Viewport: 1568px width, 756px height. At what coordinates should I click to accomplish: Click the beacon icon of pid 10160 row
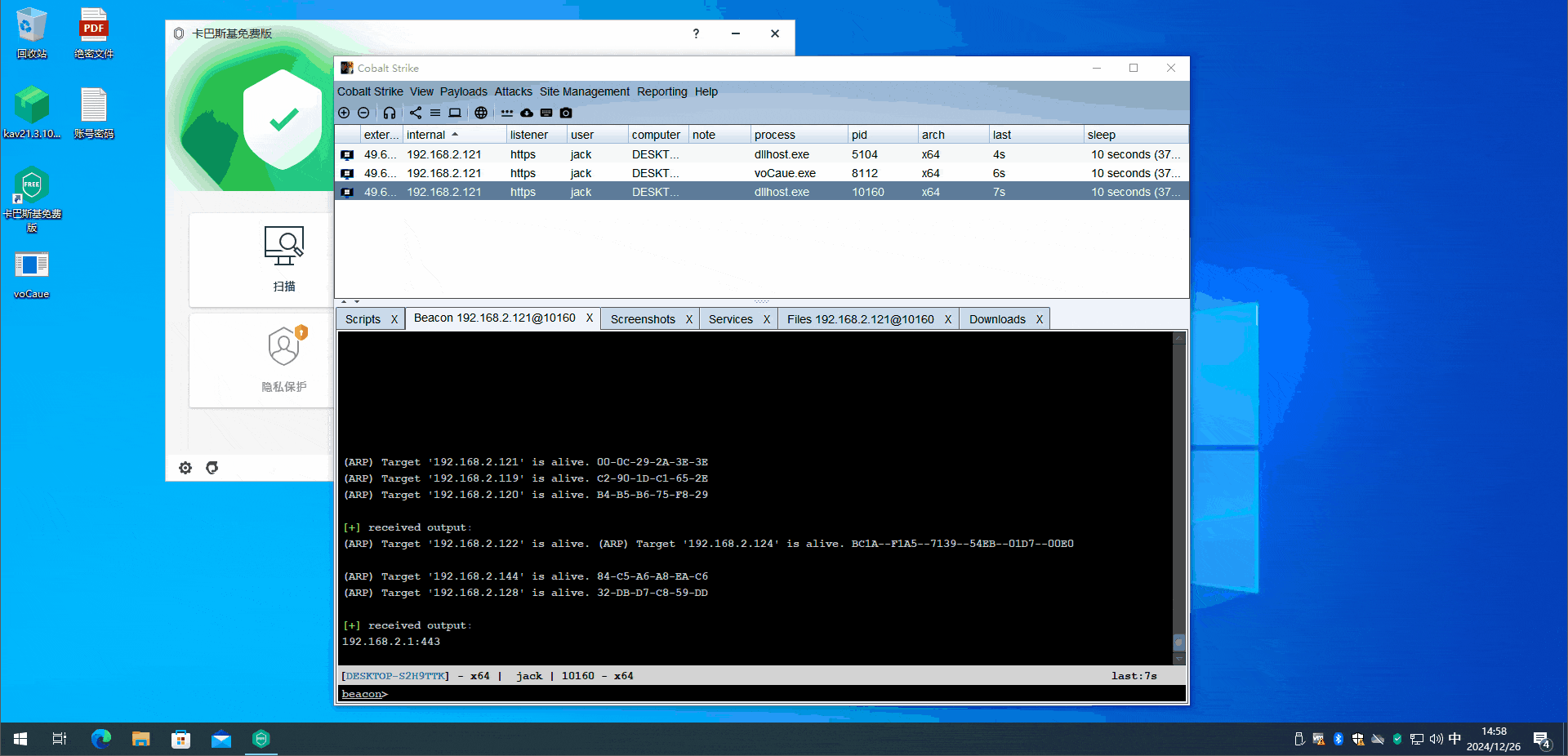point(347,192)
